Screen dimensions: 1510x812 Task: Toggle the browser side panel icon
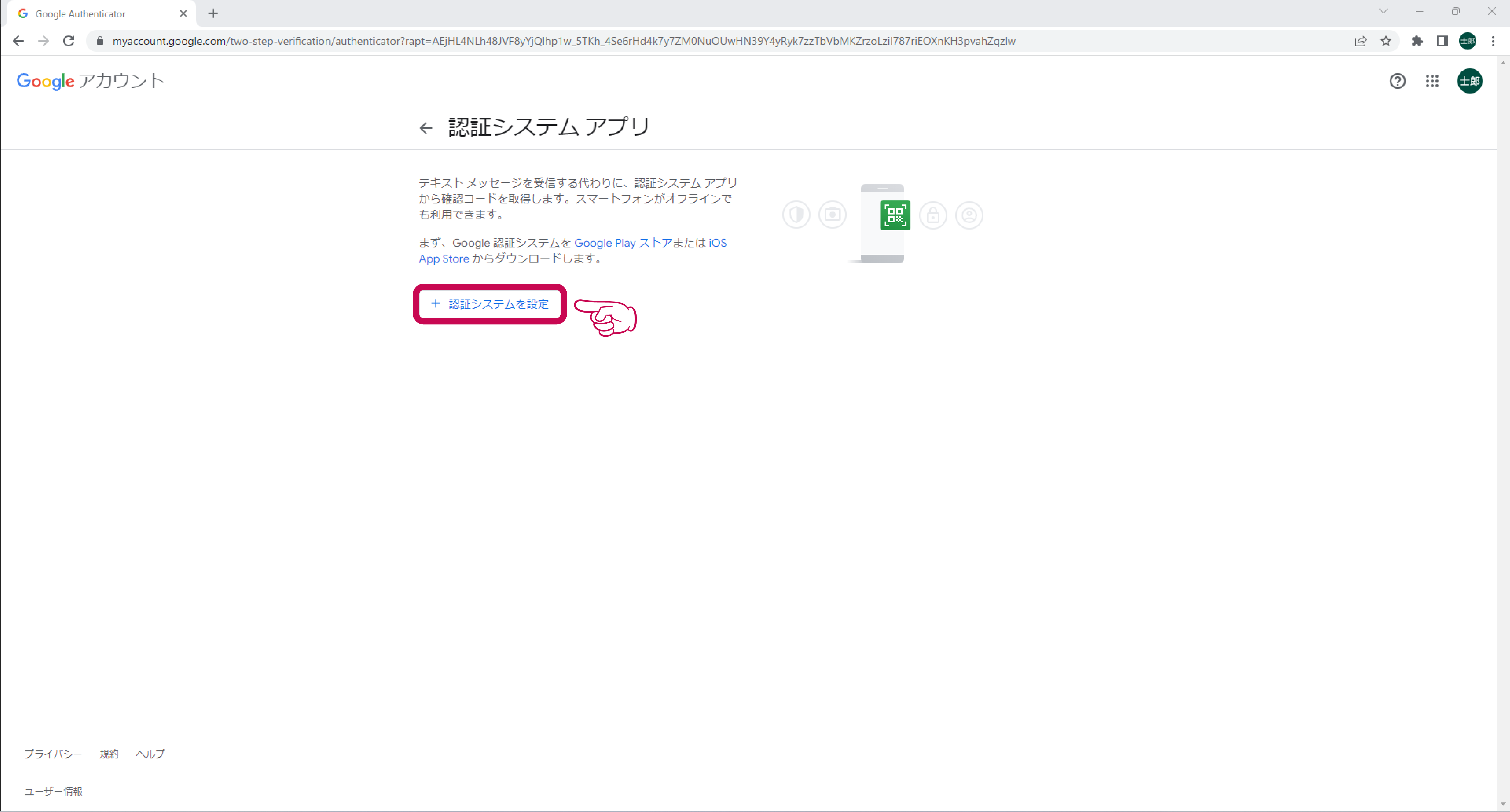(x=1442, y=41)
